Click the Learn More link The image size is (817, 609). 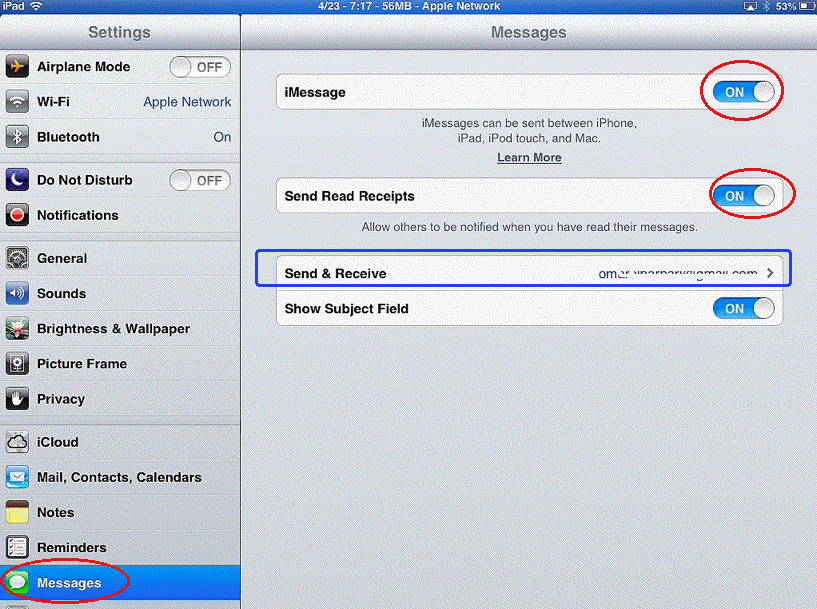click(x=529, y=157)
